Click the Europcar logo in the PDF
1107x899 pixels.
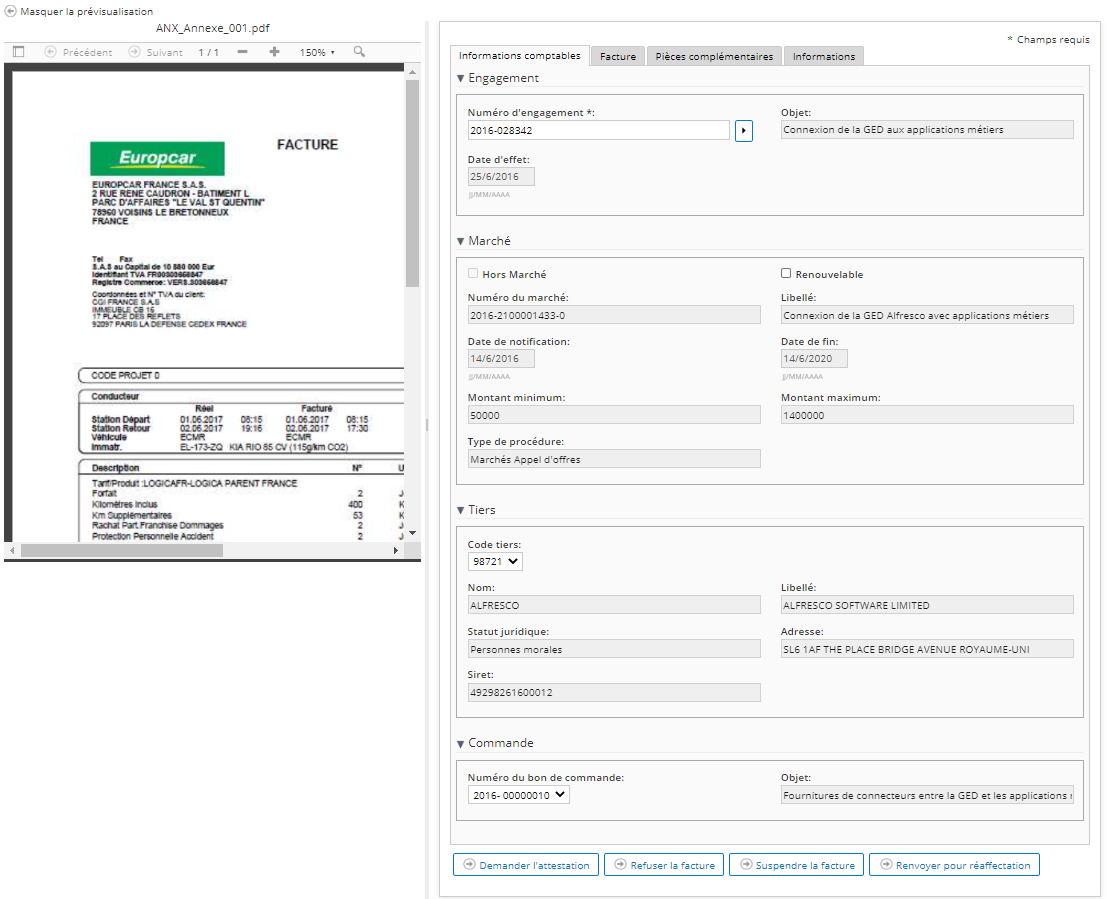pos(157,158)
